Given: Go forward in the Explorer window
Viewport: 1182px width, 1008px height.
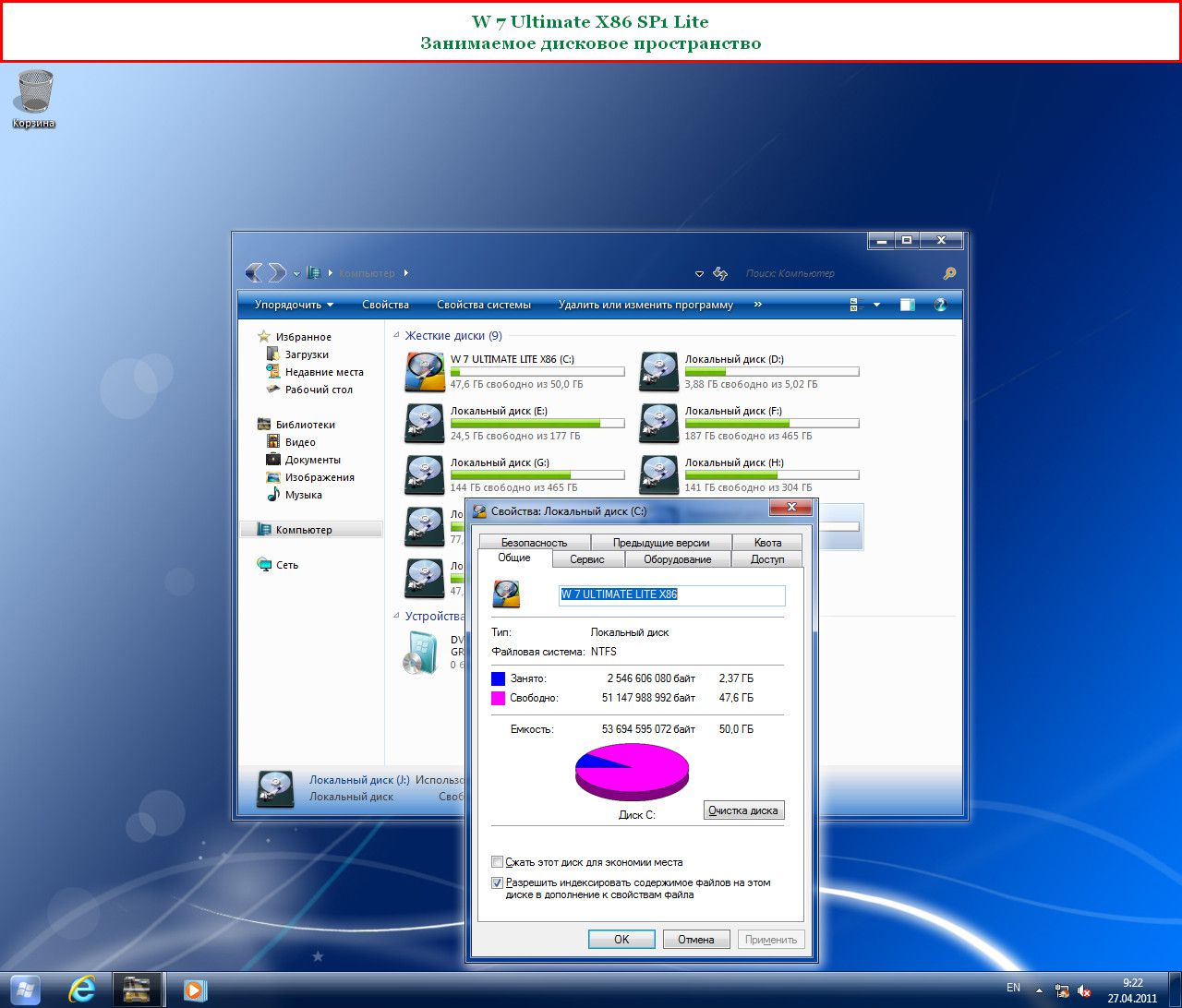Looking at the screenshot, I should coord(277,273).
